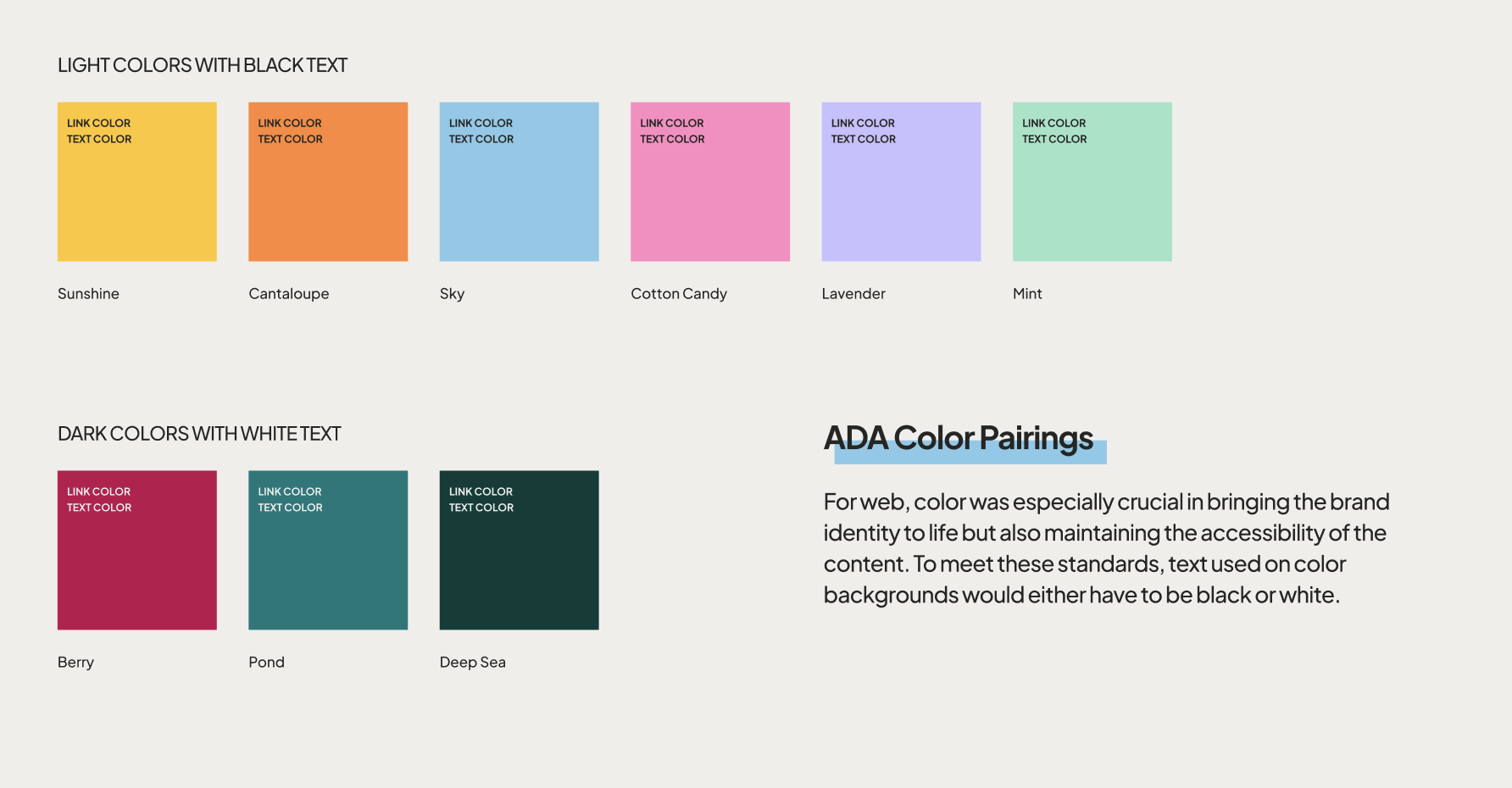
Task: Pick the Sky blue color swatch
Action: click(519, 195)
